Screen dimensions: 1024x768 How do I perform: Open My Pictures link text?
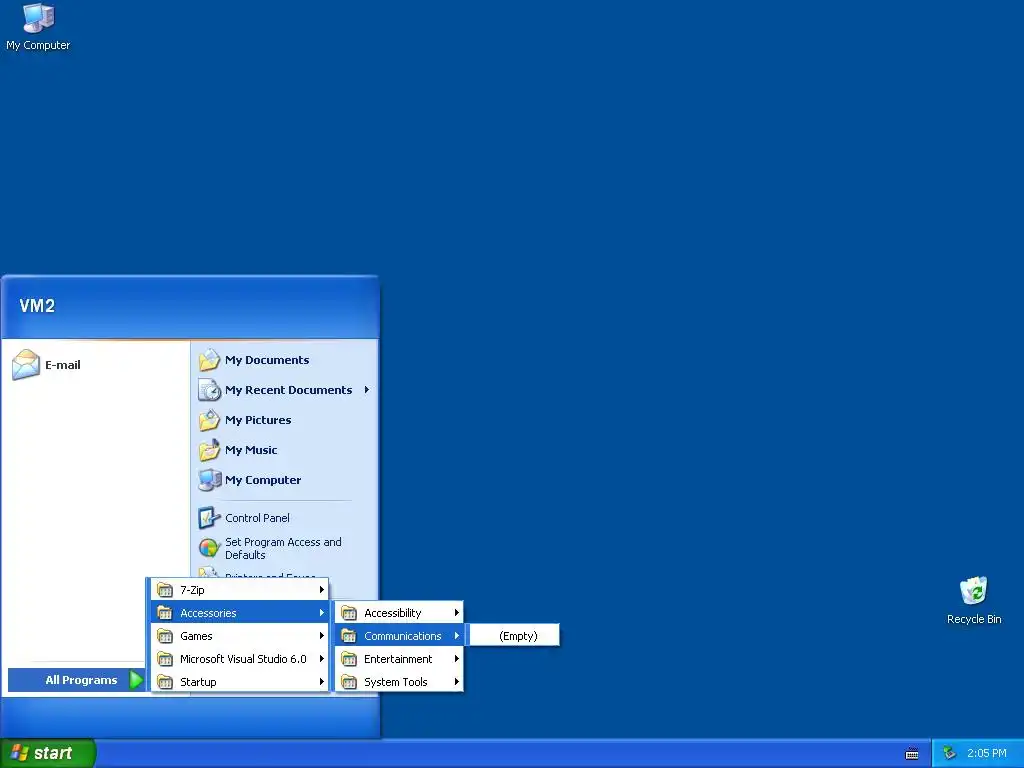coord(258,420)
